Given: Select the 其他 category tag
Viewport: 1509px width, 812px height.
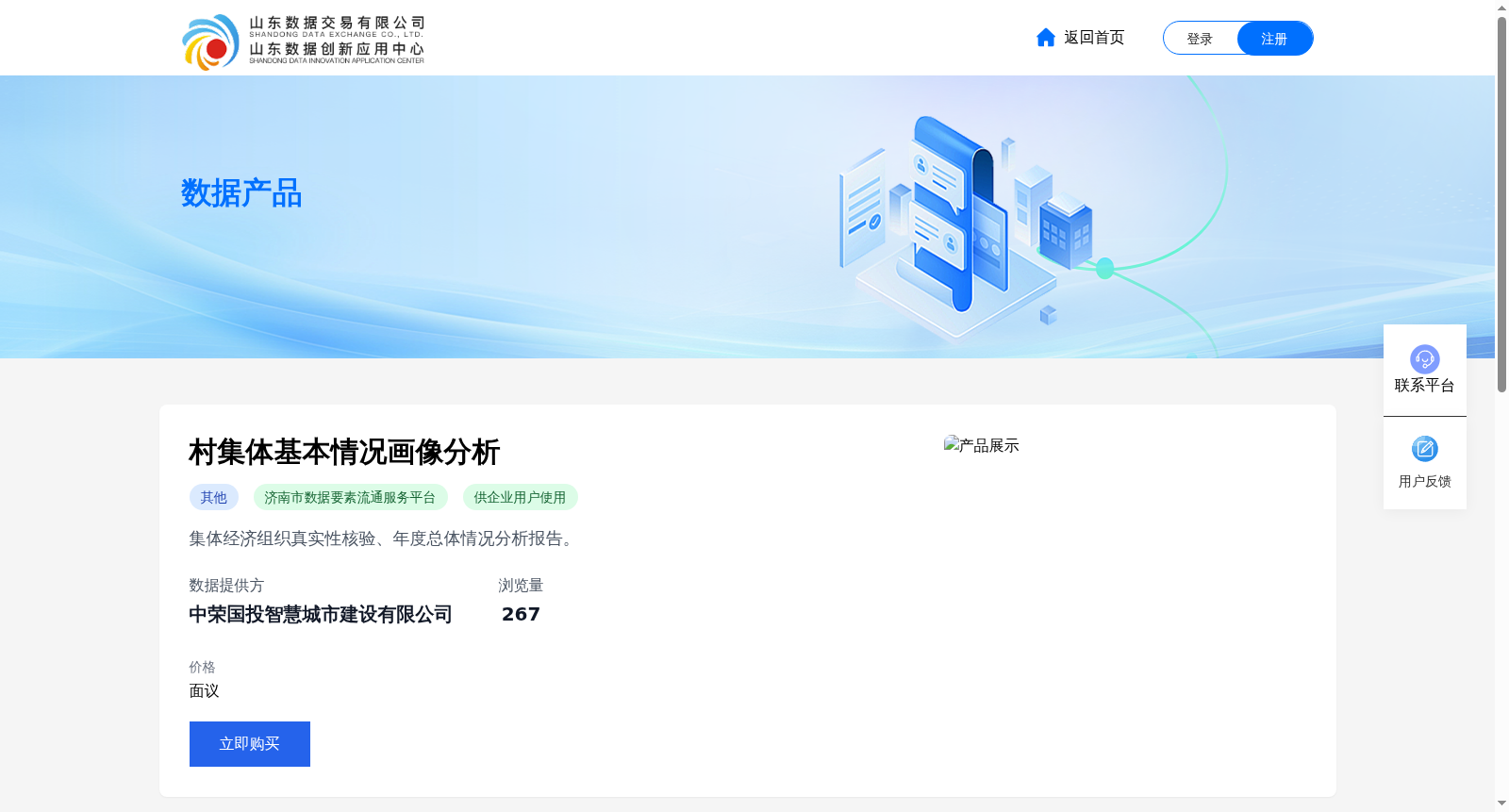Looking at the screenshot, I should [x=214, y=497].
